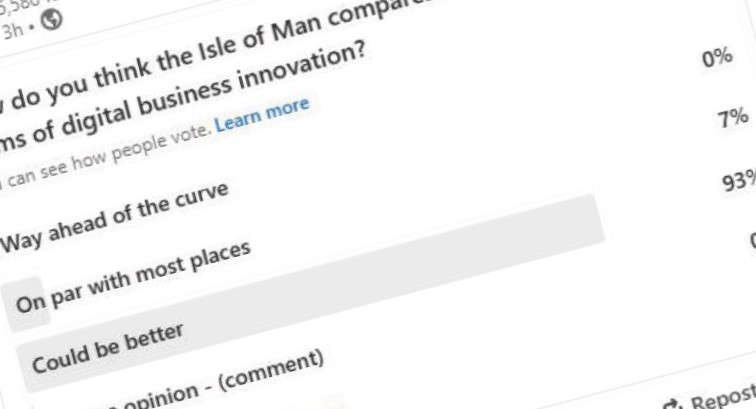This screenshot has width=756, height=409.
Task: Click the 3h post timestamp
Action: click(12, 31)
